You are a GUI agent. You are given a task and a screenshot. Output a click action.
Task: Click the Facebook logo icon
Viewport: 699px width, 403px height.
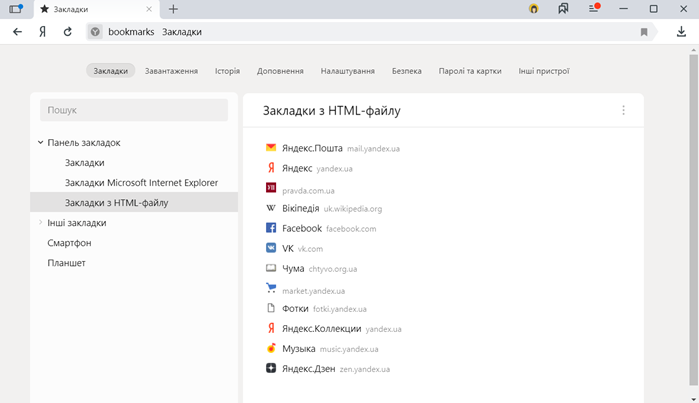[x=271, y=228]
